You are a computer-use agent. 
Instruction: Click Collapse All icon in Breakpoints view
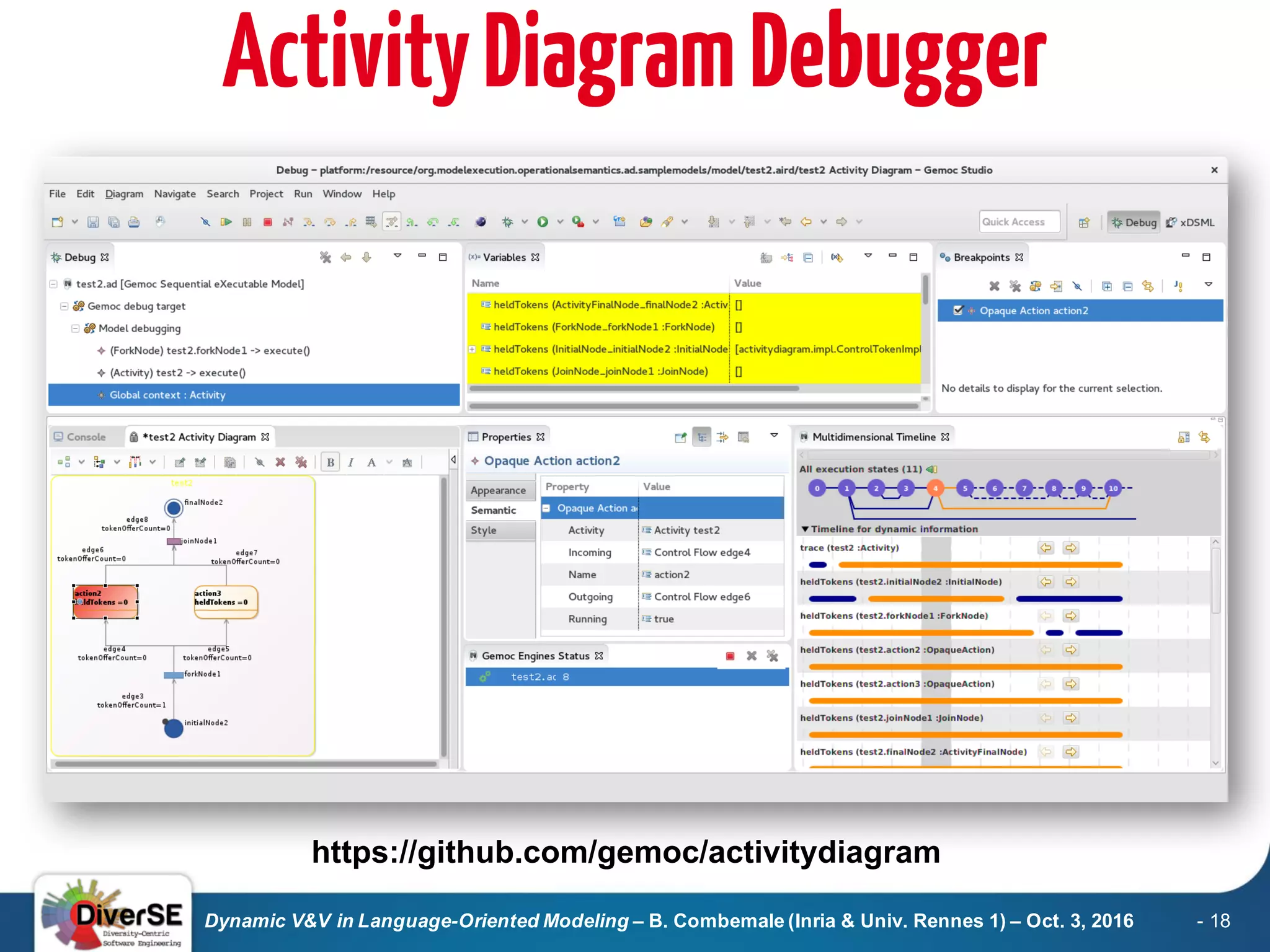click(x=1128, y=286)
